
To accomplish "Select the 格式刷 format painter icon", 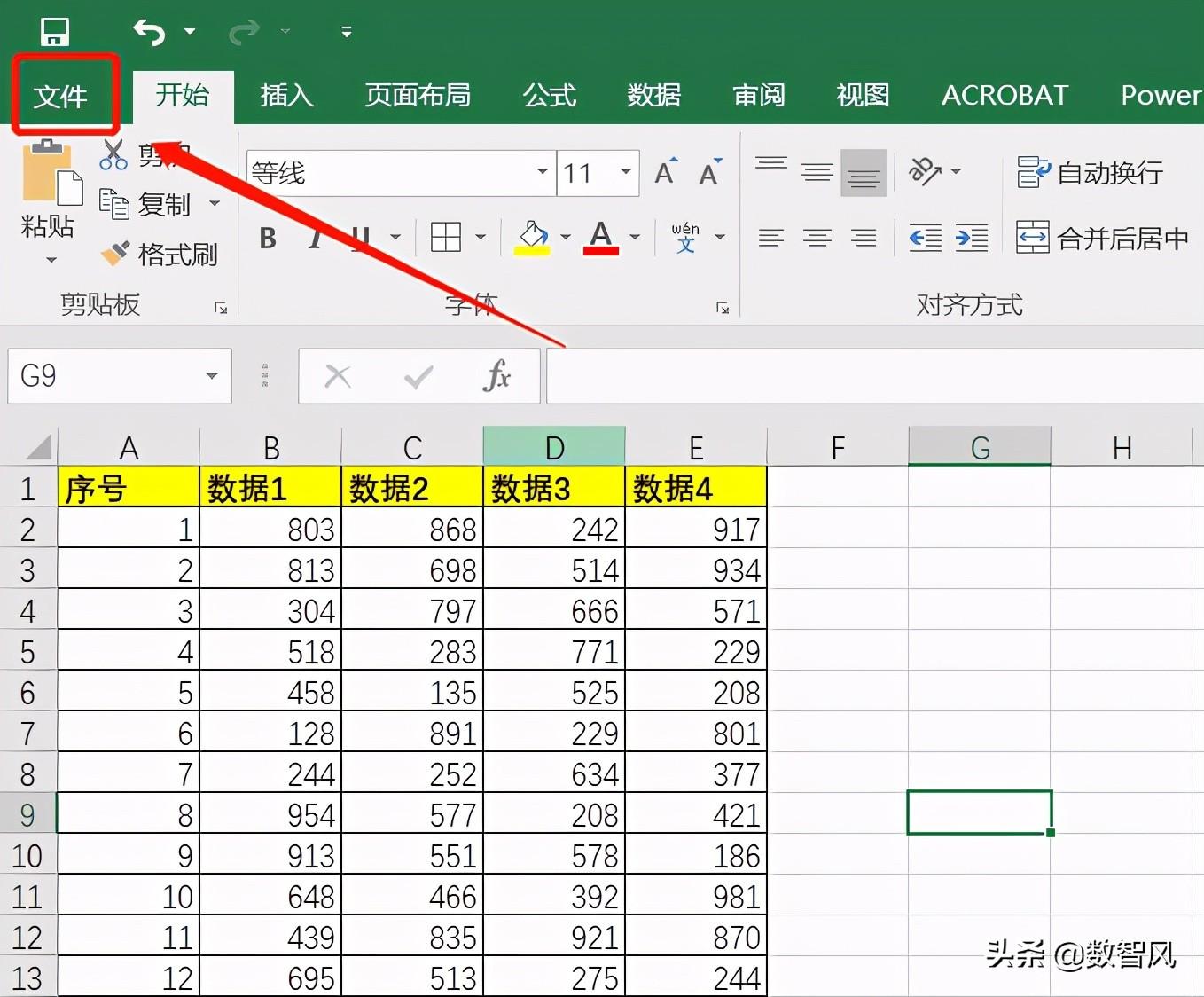I will pyautogui.click(x=114, y=253).
